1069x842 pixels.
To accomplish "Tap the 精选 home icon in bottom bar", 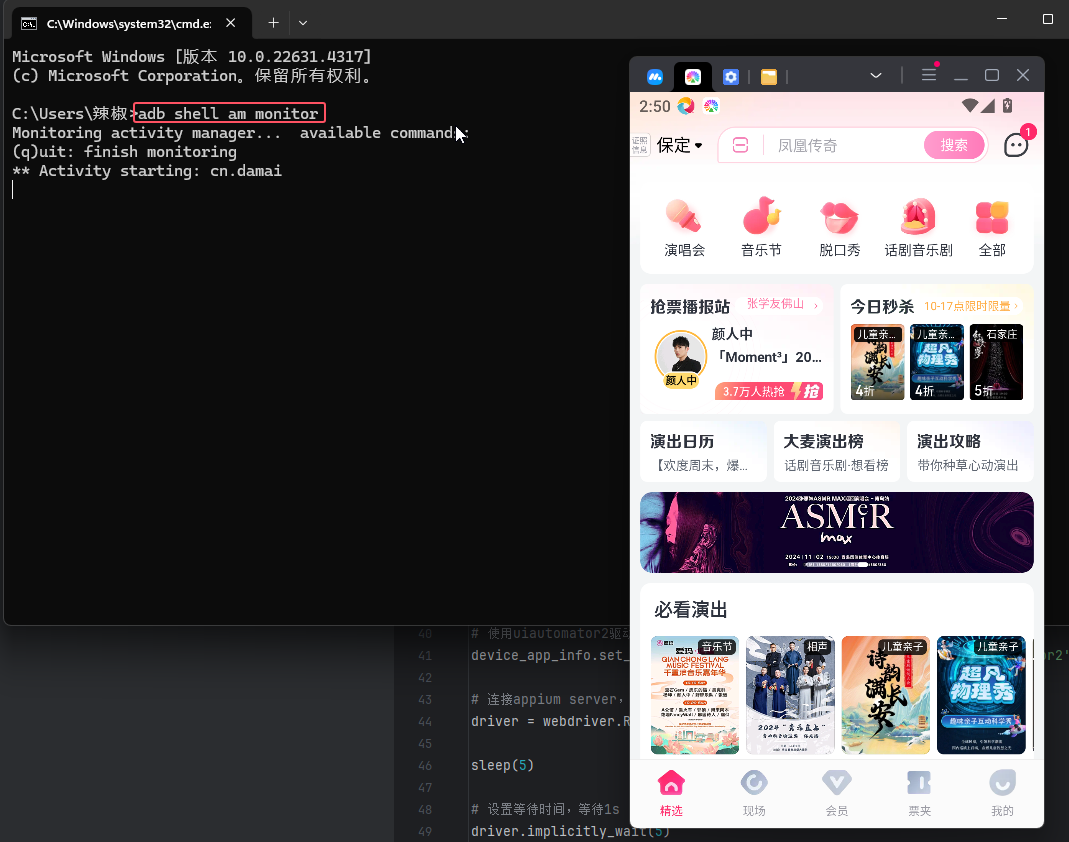I will 671,793.
